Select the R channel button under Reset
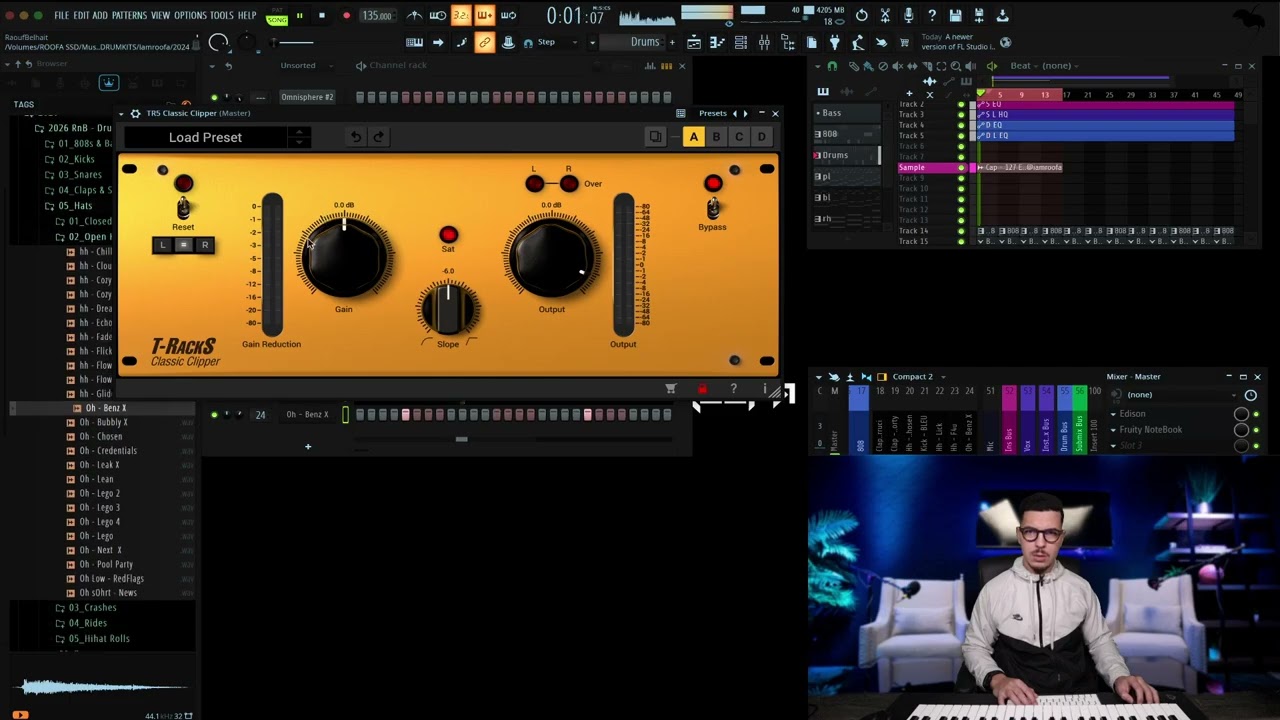 pos(205,245)
